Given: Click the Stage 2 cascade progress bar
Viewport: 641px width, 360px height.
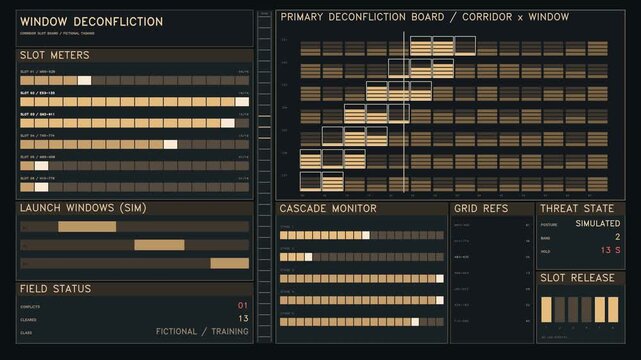Looking at the screenshot, I should point(362,257).
